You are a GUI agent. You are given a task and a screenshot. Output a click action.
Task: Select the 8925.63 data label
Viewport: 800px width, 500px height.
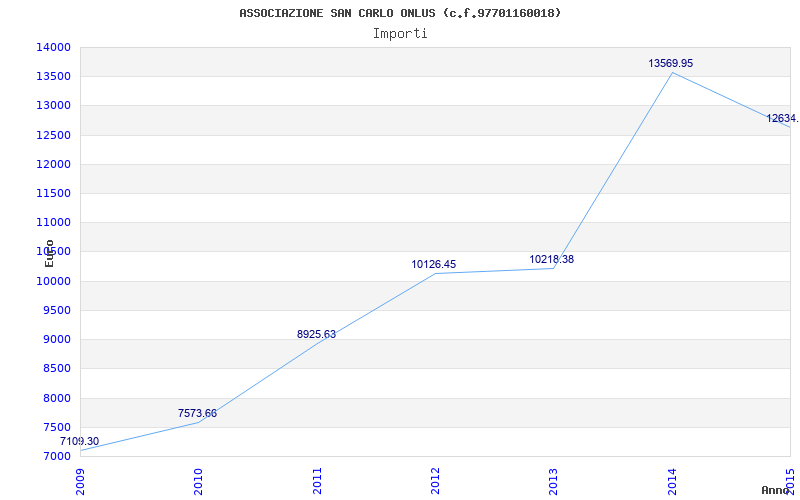(x=316, y=334)
